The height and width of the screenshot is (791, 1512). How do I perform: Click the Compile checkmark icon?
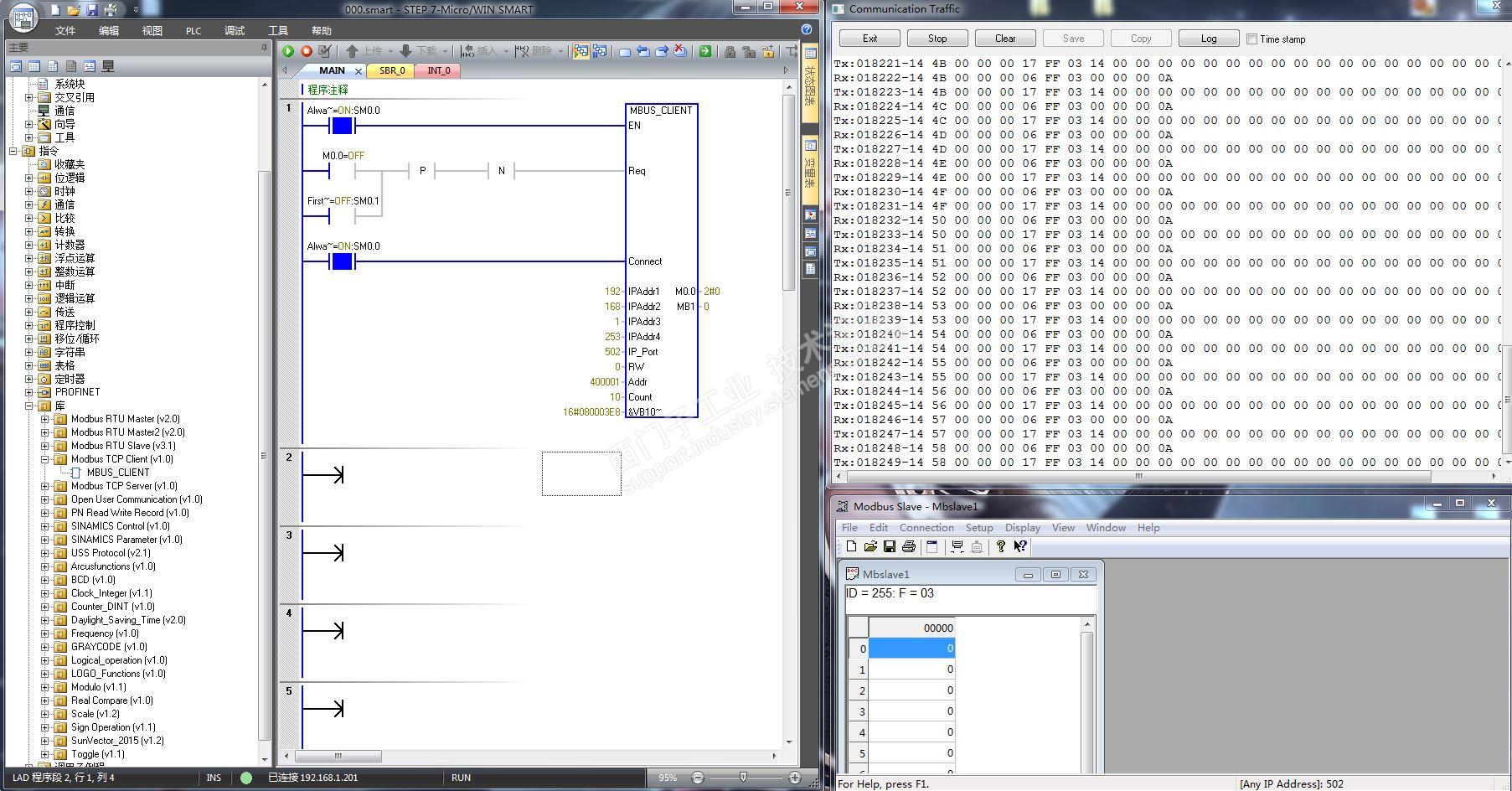[x=325, y=51]
